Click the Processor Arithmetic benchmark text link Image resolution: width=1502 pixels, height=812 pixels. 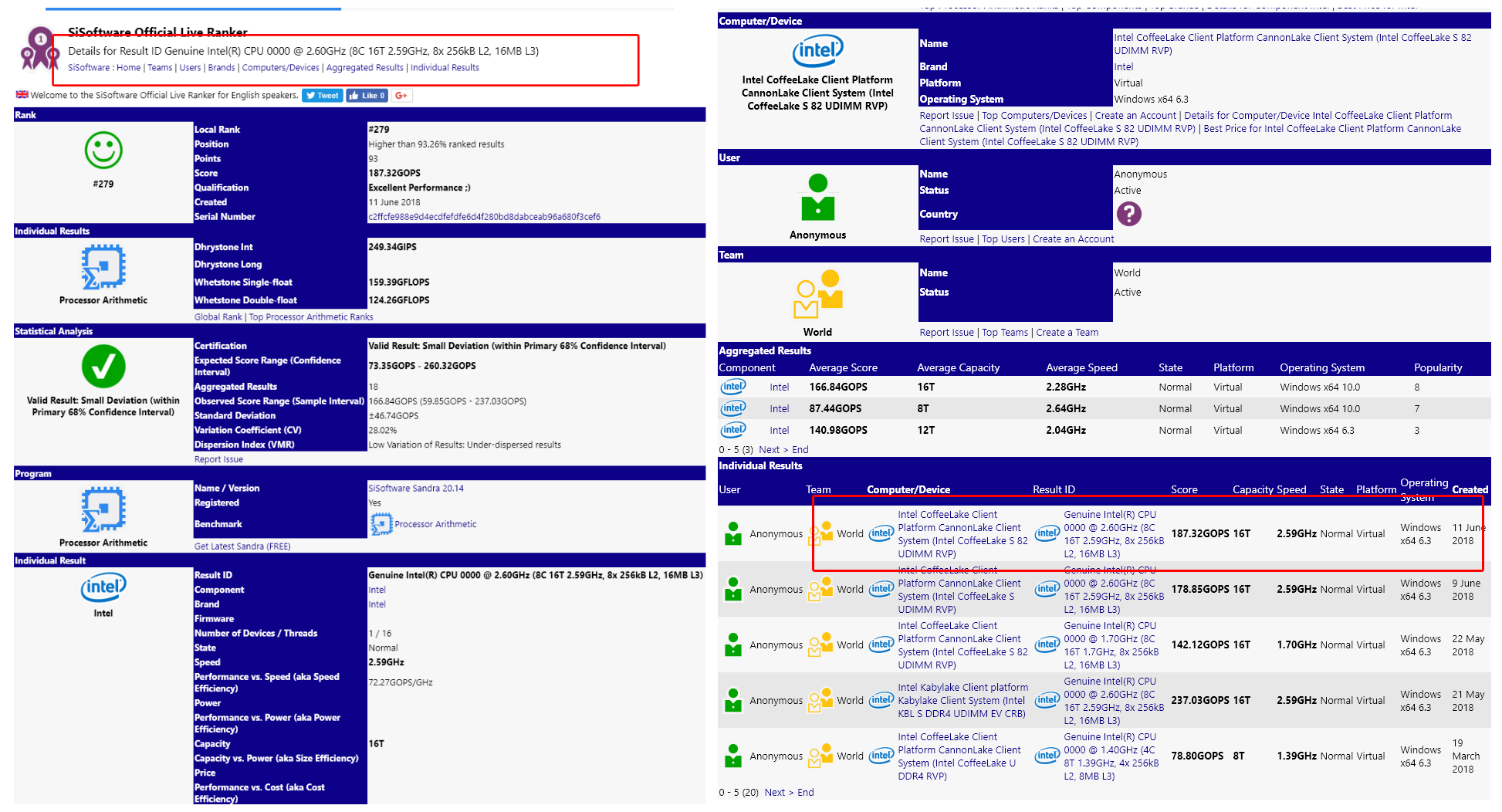pos(435,524)
